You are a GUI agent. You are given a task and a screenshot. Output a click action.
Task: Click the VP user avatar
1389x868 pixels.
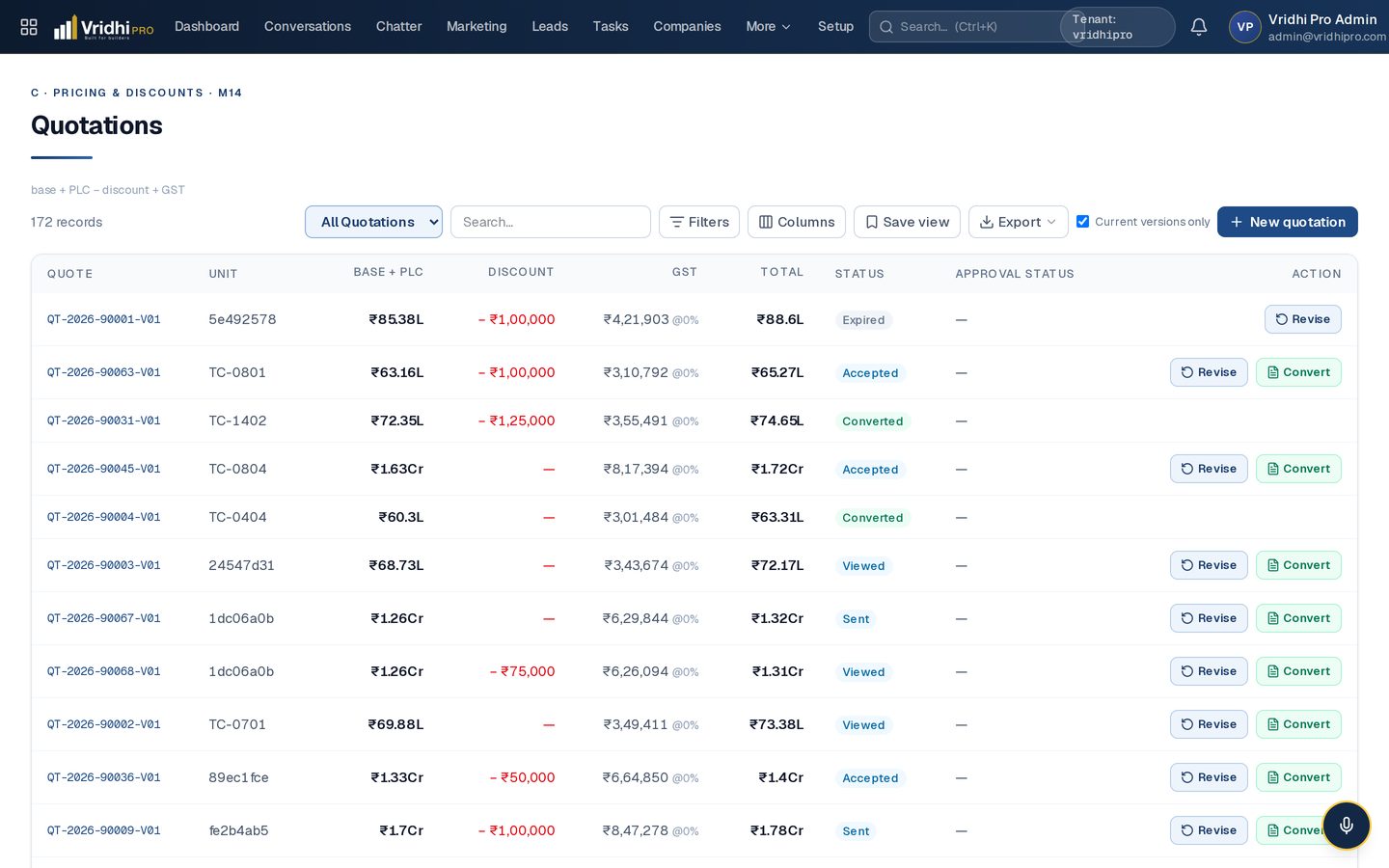click(1245, 27)
